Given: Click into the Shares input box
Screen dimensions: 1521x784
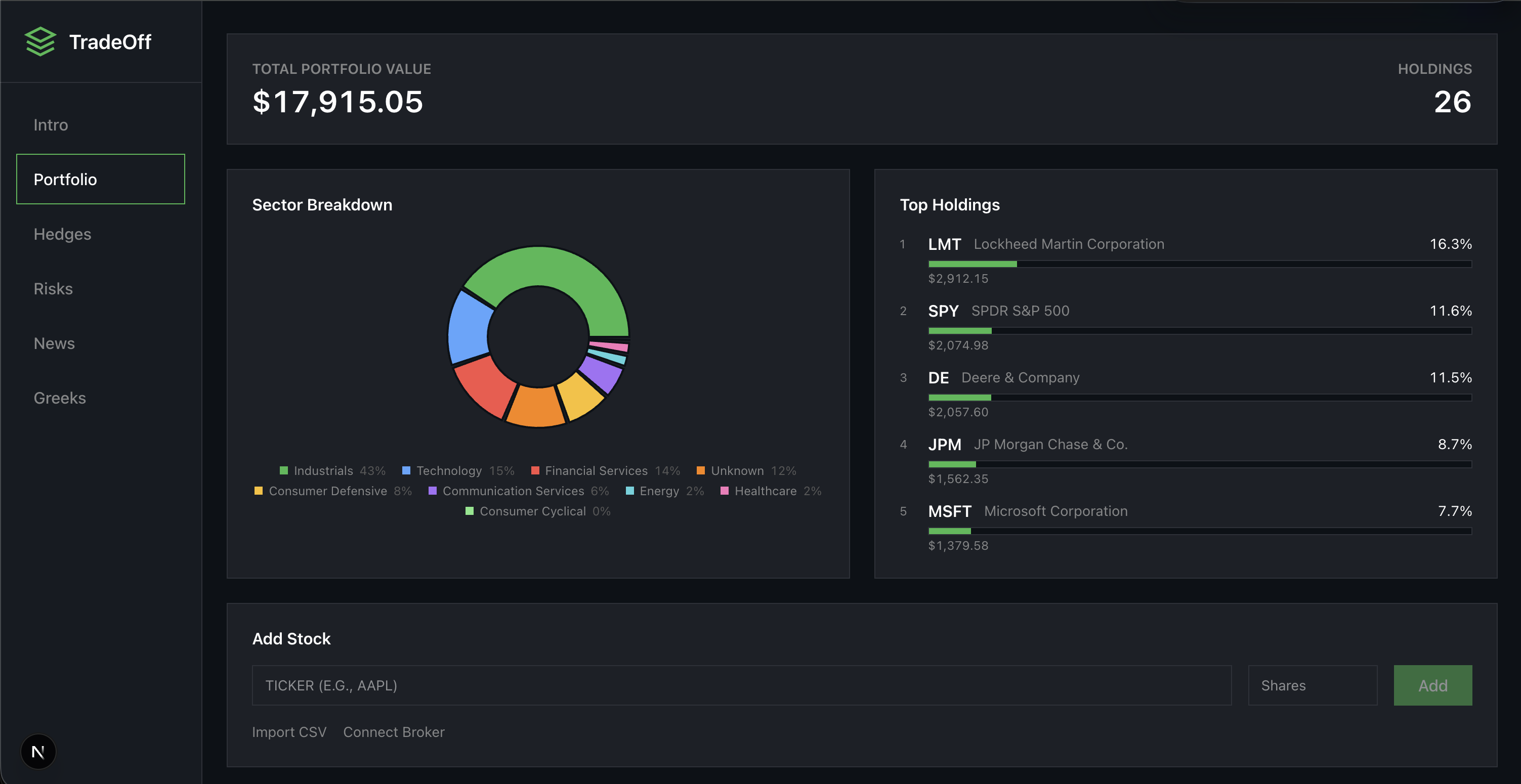Looking at the screenshot, I should (1312, 685).
